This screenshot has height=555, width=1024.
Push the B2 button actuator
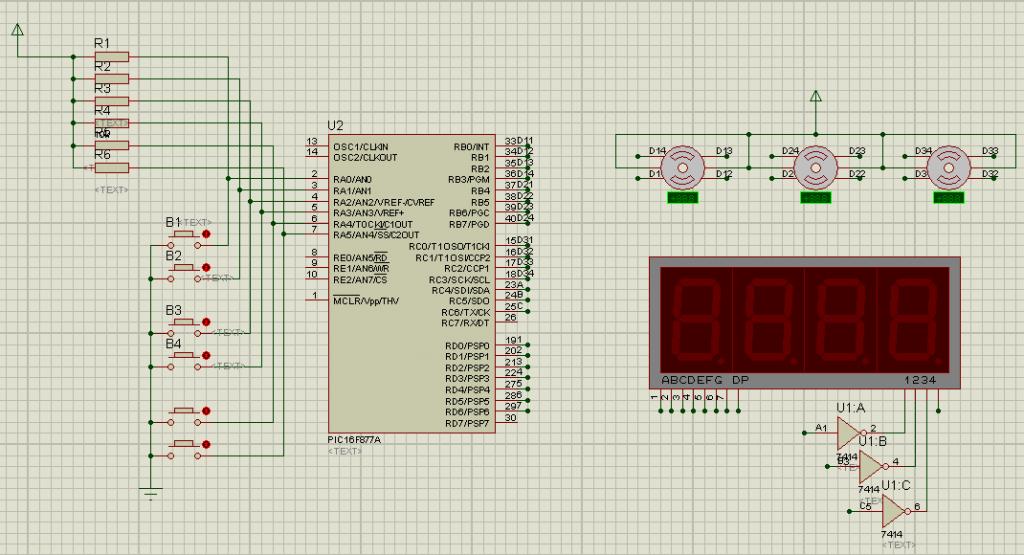point(184,268)
